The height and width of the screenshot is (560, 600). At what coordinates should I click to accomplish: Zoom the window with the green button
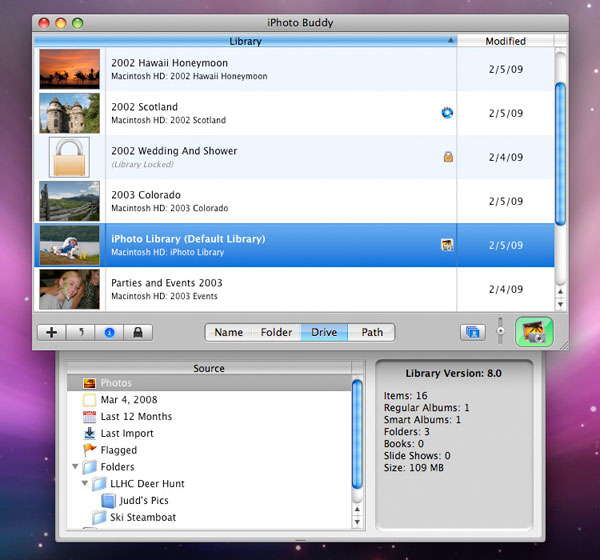(78, 23)
